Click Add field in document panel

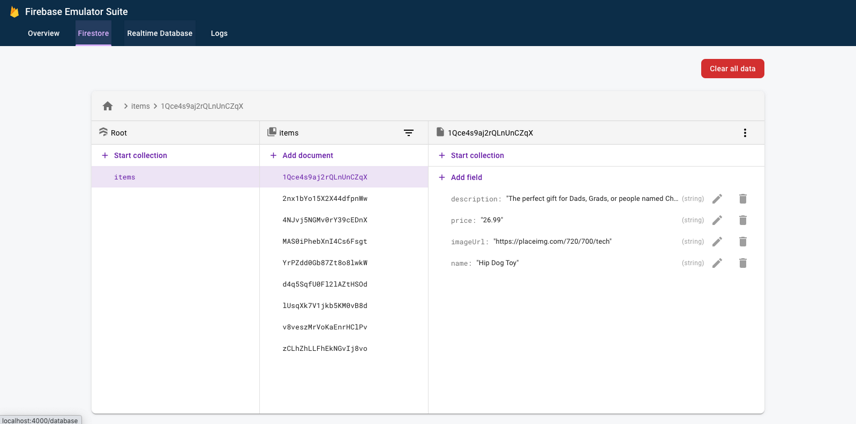pos(465,178)
